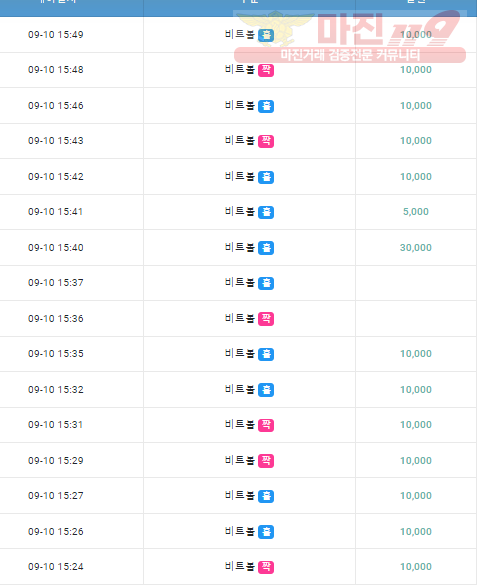The width and height of the screenshot is (477, 585).
Task: Click the blue 홀 badge in the 15:27 row
Action: pos(266,496)
